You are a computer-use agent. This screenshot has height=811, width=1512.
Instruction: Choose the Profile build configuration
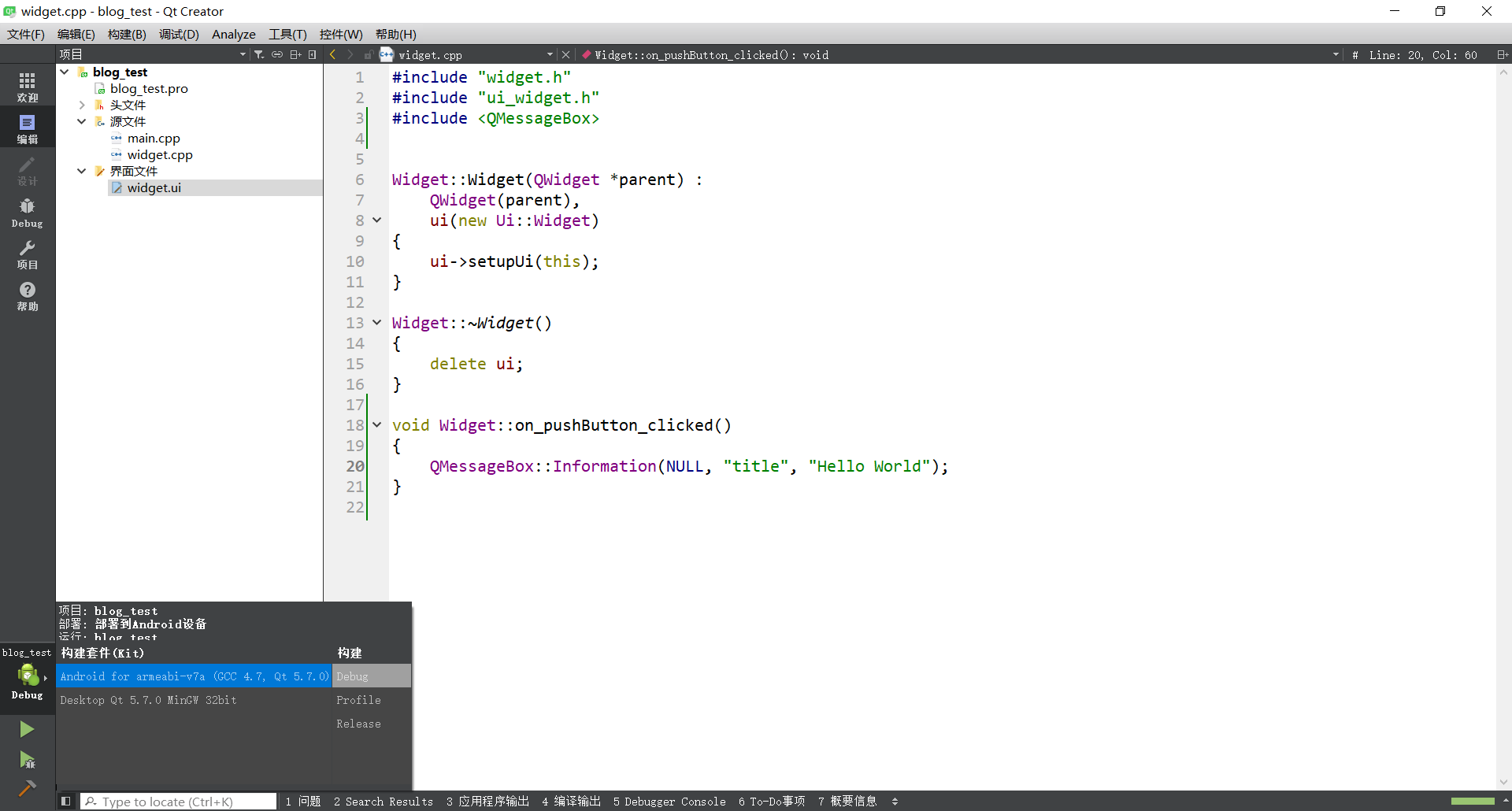(372, 700)
